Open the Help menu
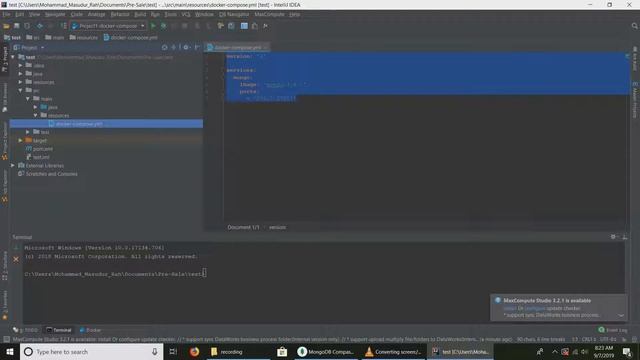The width and height of the screenshot is (640, 360). pos(294,14)
